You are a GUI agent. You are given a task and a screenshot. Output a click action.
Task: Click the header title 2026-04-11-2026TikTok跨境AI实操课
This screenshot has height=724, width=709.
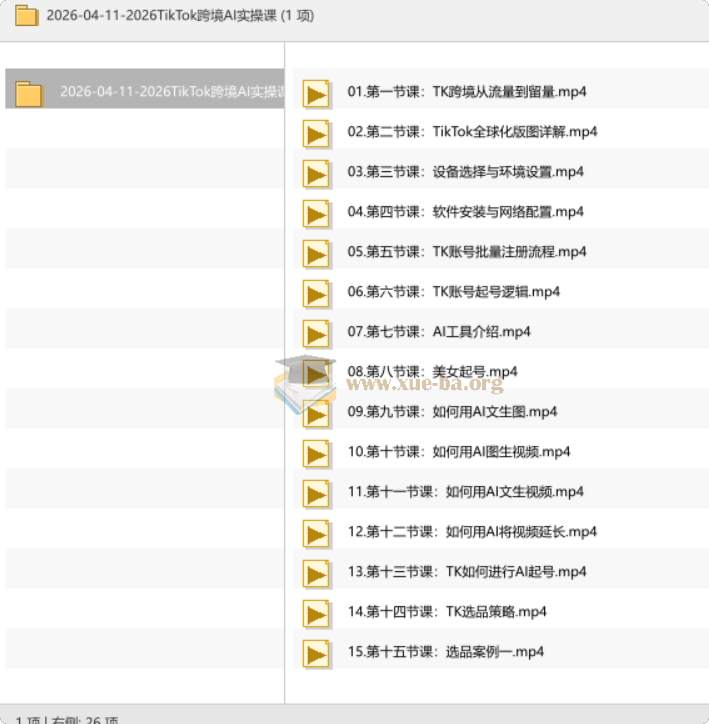tap(162, 16)
